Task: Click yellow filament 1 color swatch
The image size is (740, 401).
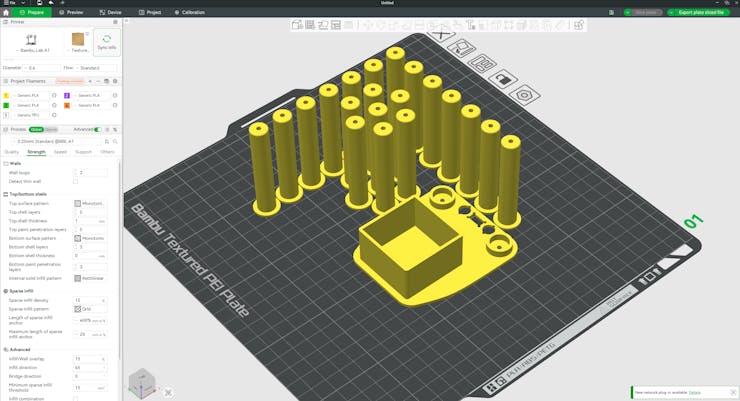Action: [6, 96]
